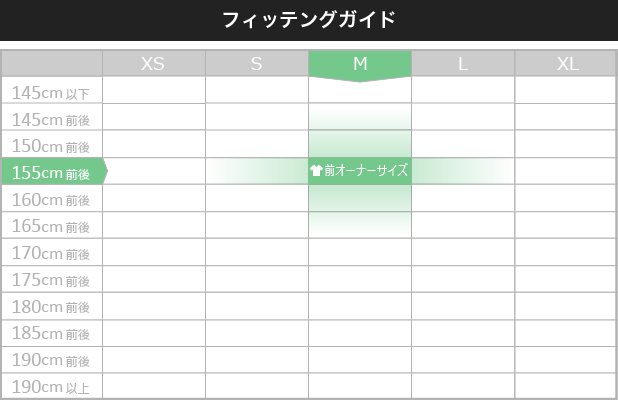Image resolution: width=618 pixels, height=400 pixels.
Task: Click the 160cm前後 height row label
Action: 52,198
